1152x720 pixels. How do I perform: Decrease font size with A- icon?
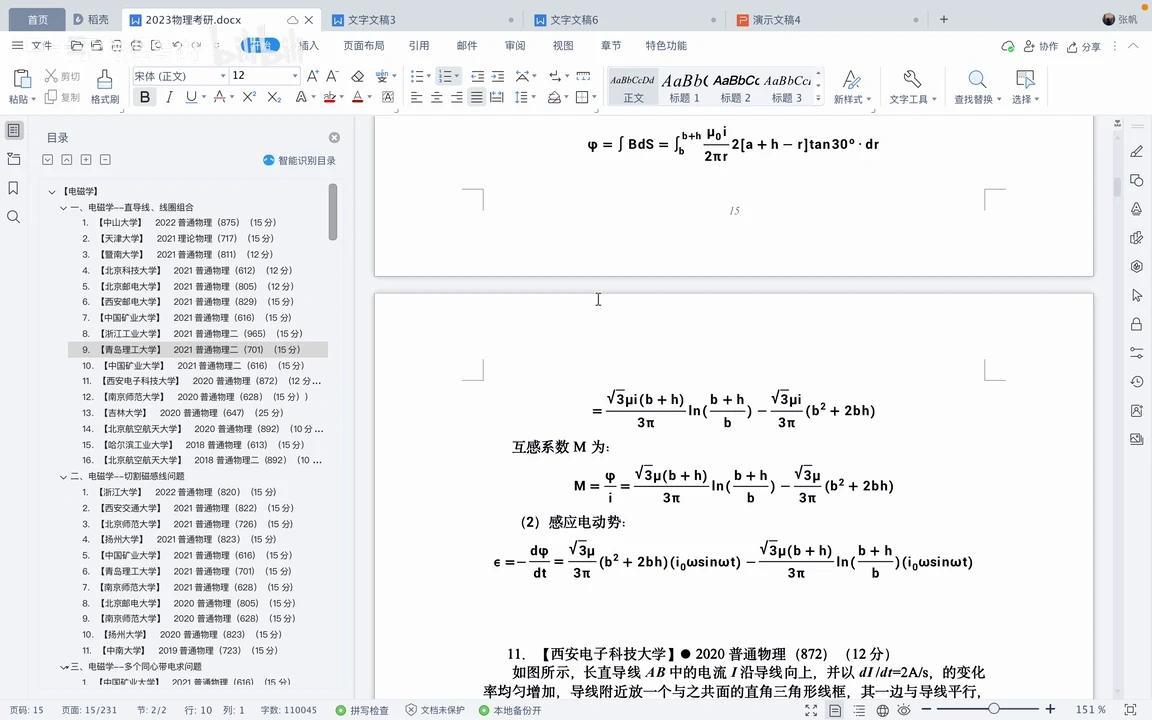click(332, 76)
